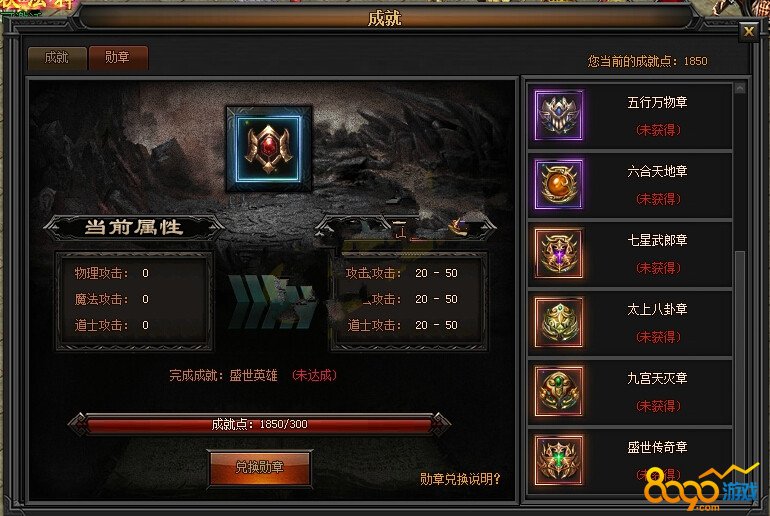Click the 未获得 status under 六合天地章
Viewport: 770px width, 516px height.
(658, 199)
